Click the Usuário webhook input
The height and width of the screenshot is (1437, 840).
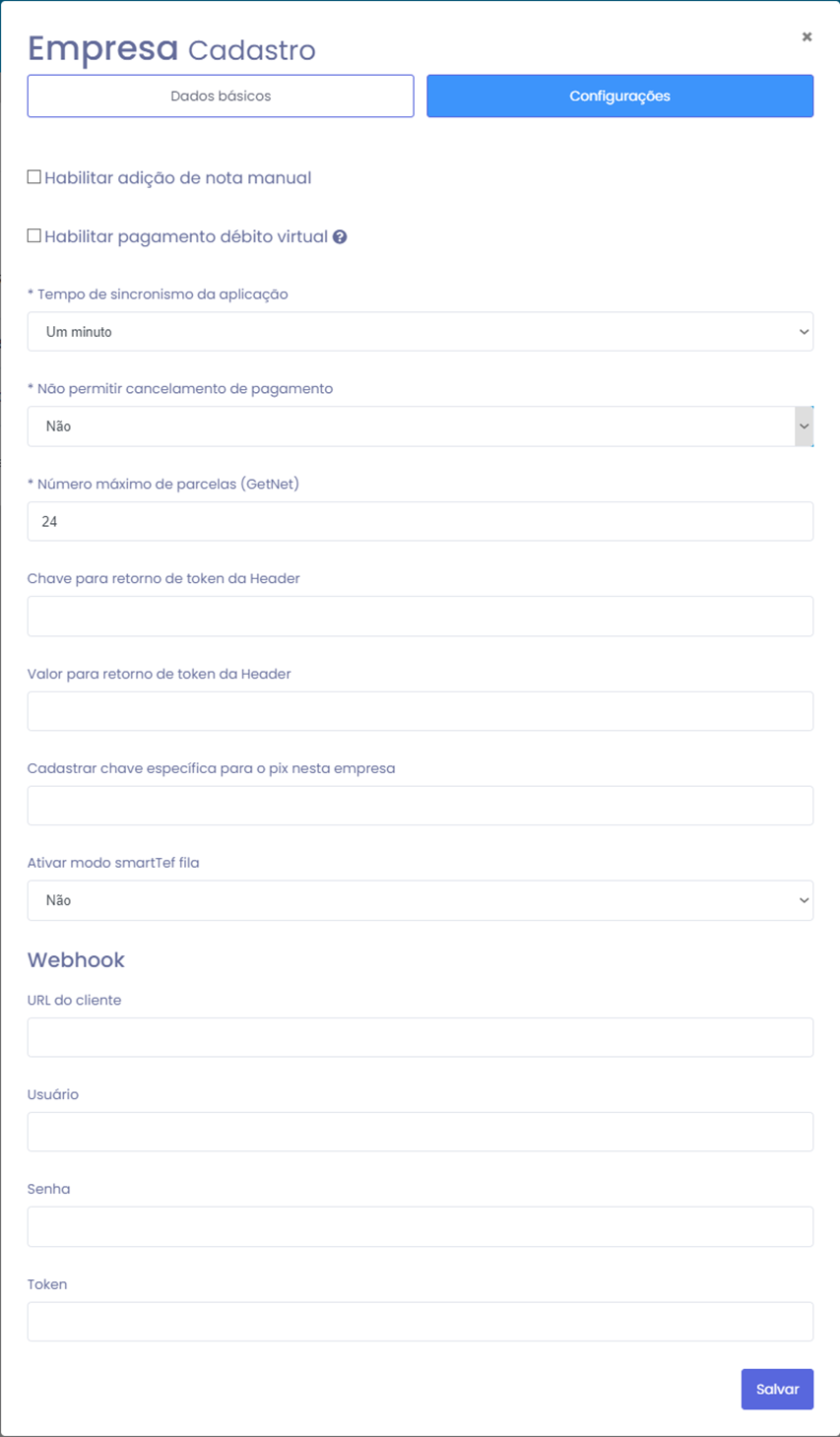pos(420,1132)
